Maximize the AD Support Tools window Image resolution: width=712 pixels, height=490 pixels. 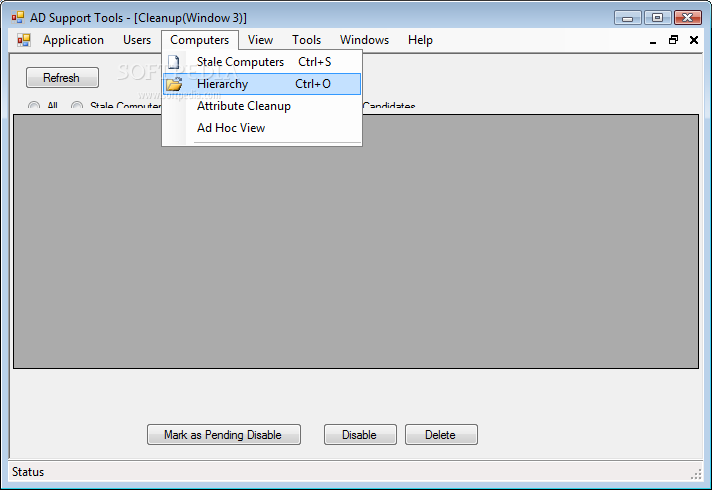click(x=657, y=18)
